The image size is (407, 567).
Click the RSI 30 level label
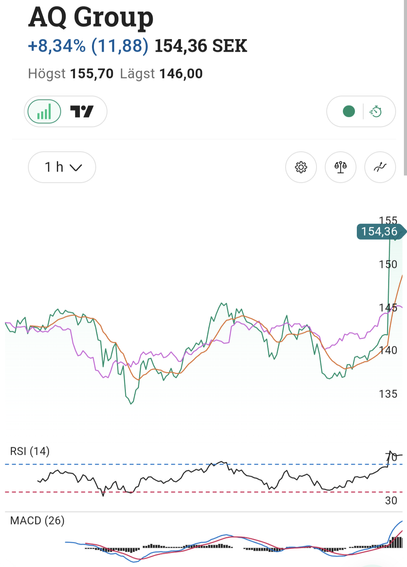391,500
